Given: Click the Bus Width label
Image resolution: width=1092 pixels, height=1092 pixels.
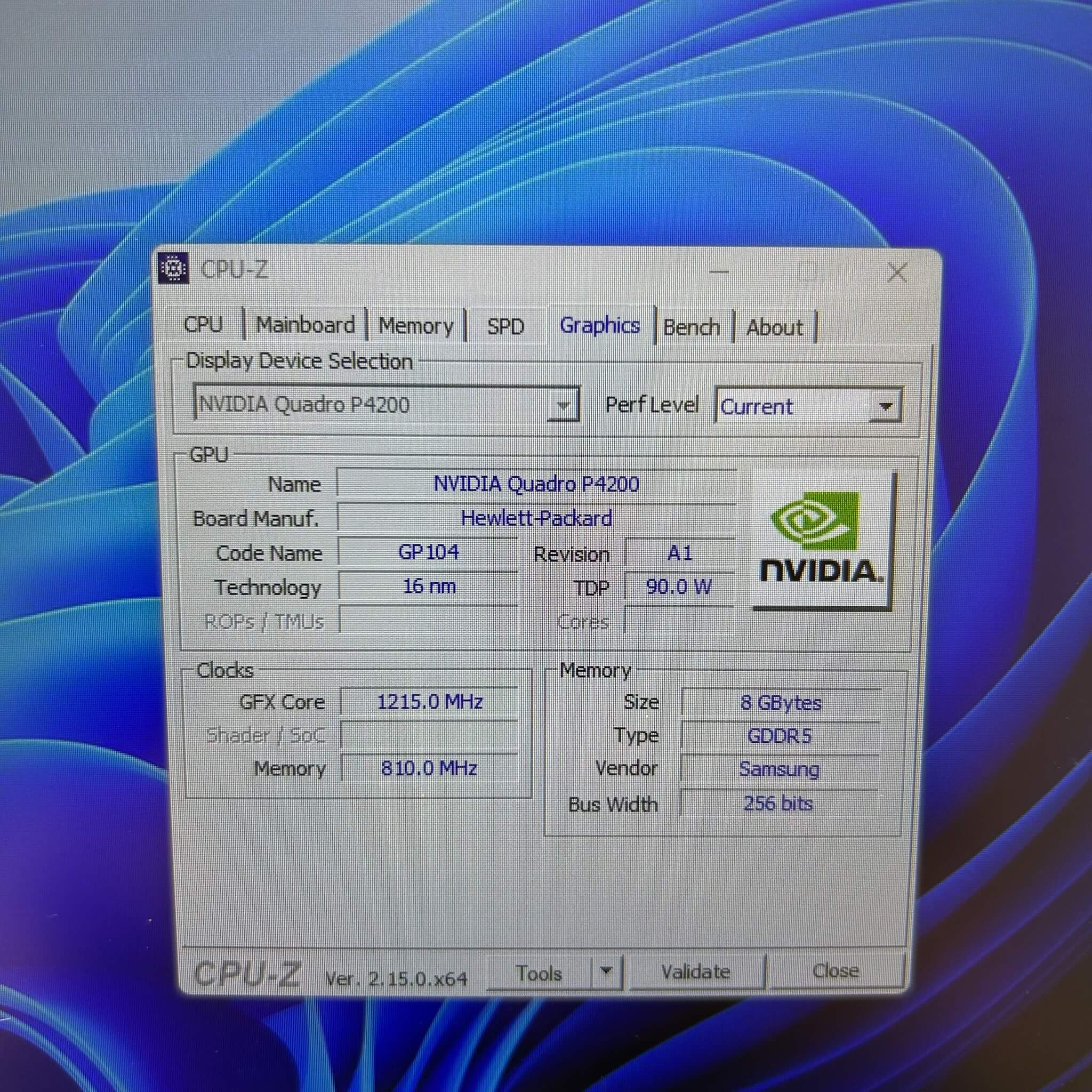Looking at the screenshot, I should (x=613, y=804).
